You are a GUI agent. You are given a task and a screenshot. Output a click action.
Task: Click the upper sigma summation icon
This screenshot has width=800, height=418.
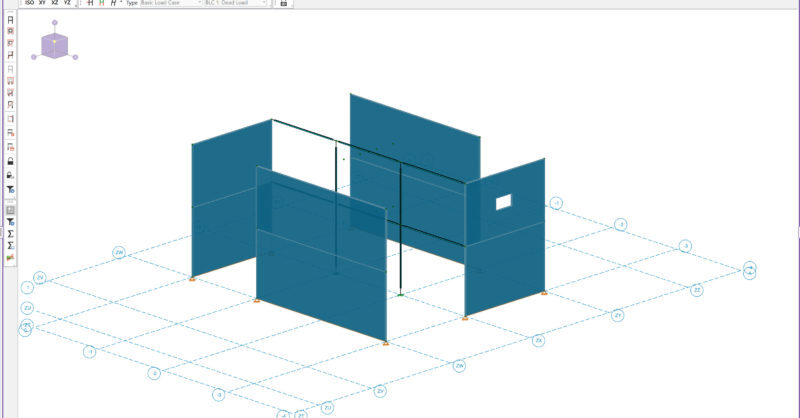coord(10,232)
